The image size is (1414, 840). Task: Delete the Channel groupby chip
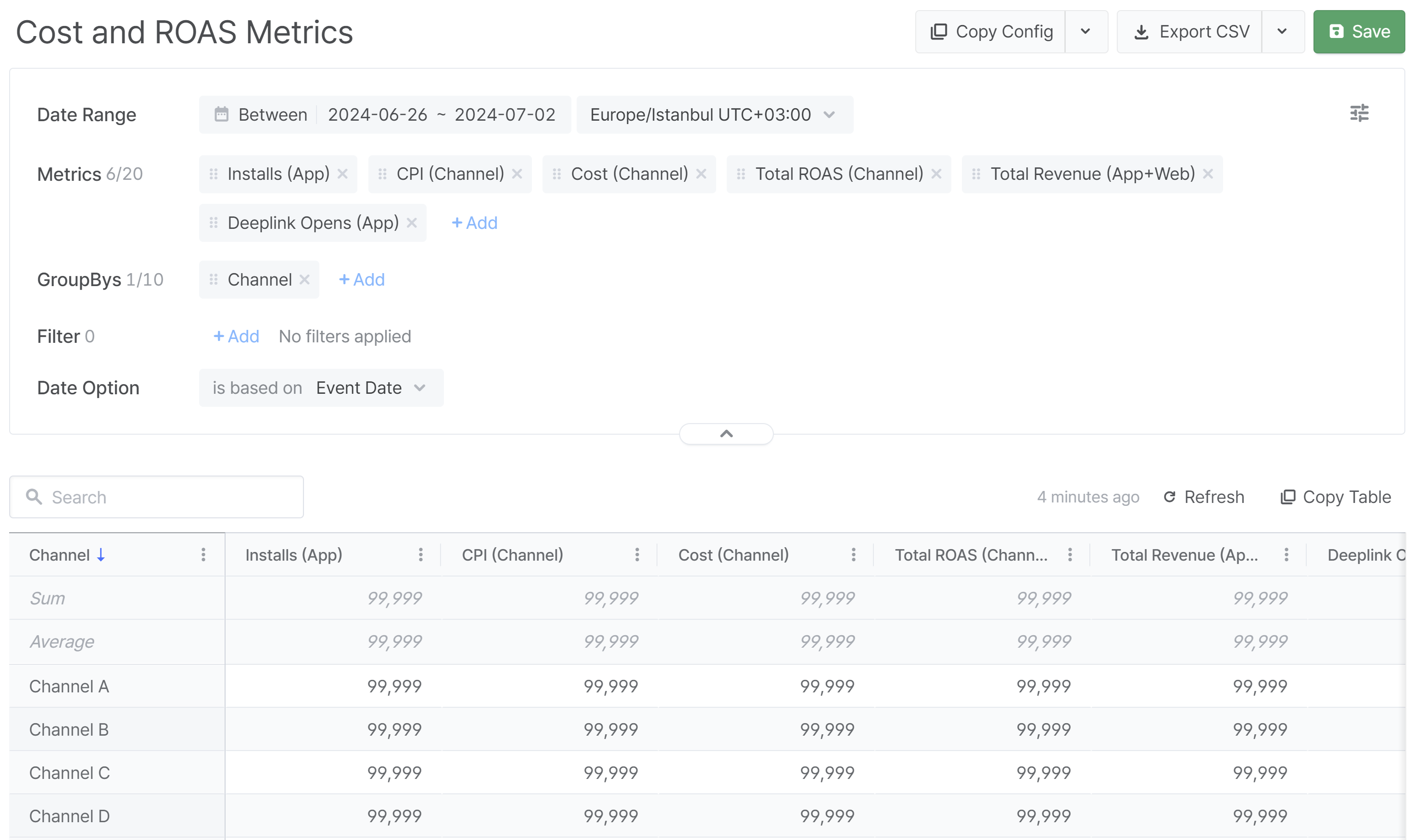(304, 280)
